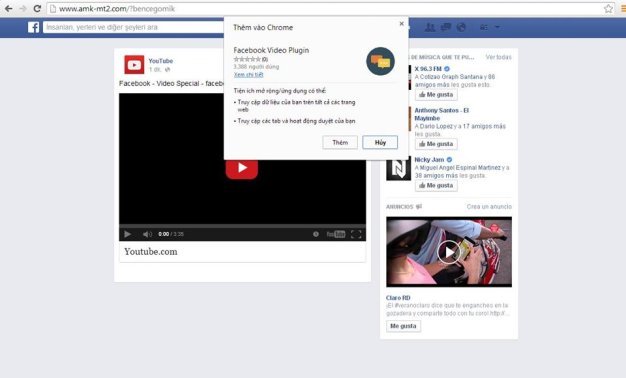The height and width of the screenshot is (378, 626).
Task: Open Facebook account dropdown arrow
Action: (x=497, y=27)
